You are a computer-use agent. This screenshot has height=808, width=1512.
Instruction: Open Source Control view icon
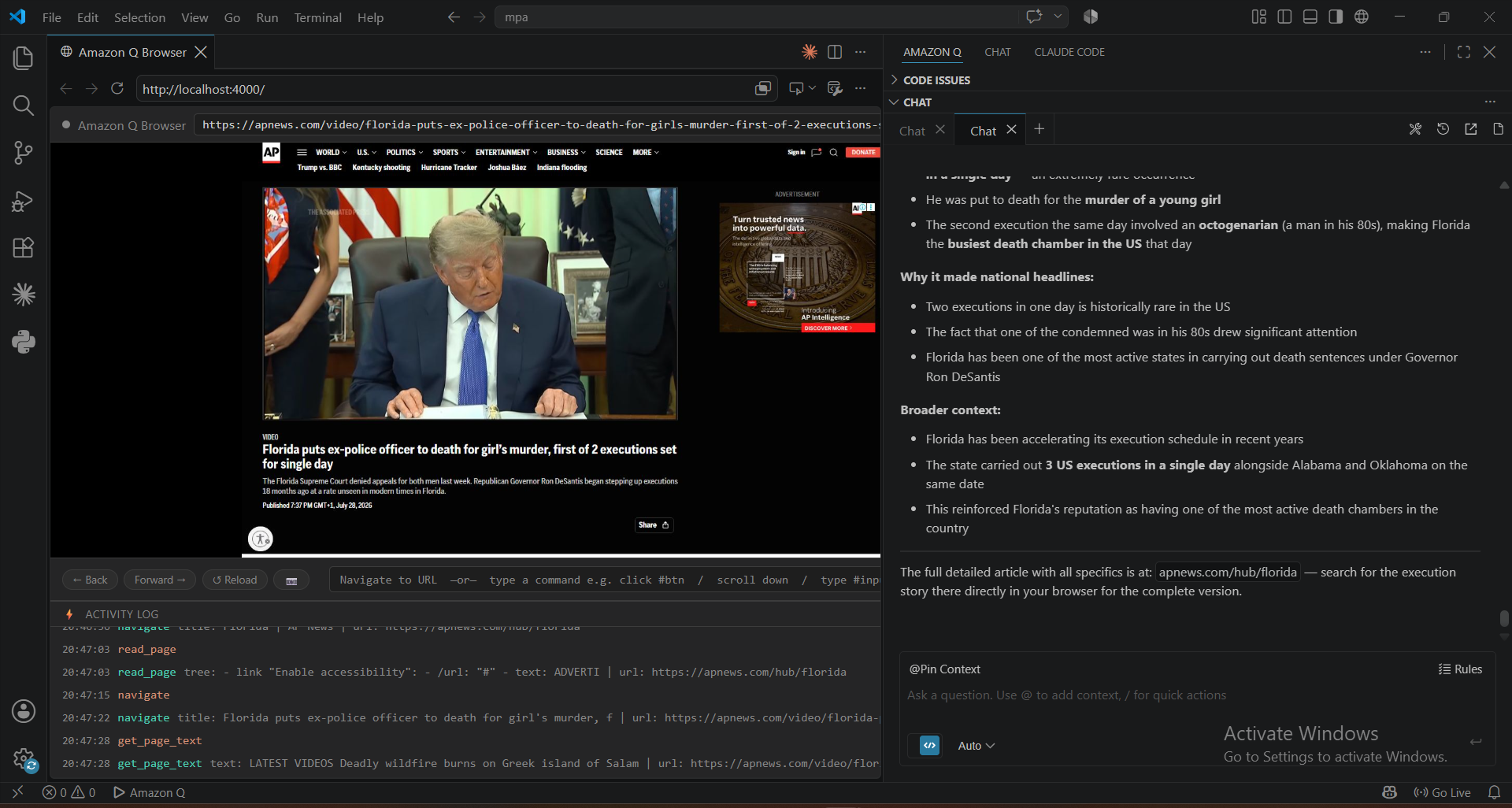coord(24,153)
